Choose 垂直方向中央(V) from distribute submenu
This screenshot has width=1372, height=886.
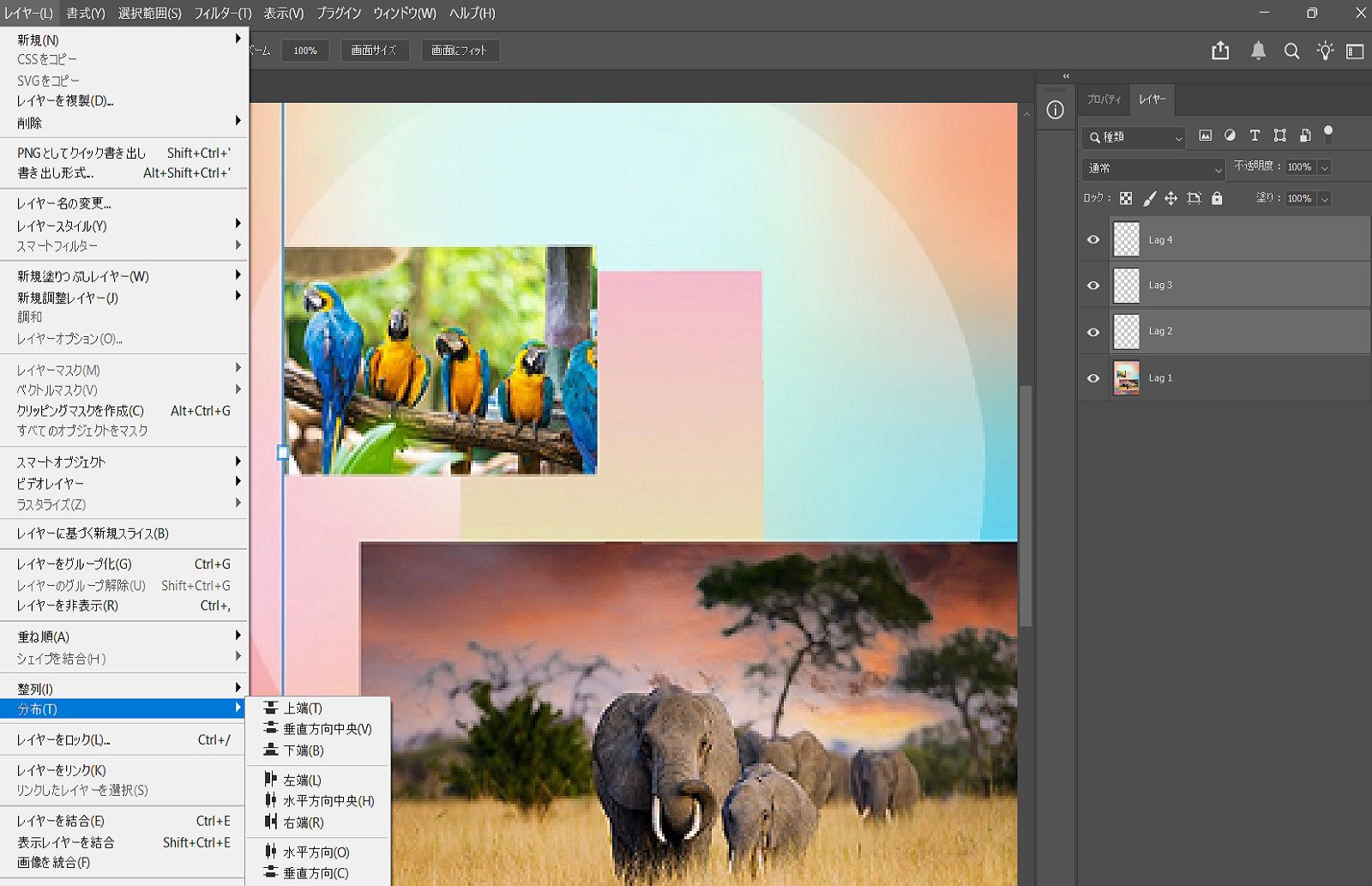(x=327, y=729)
